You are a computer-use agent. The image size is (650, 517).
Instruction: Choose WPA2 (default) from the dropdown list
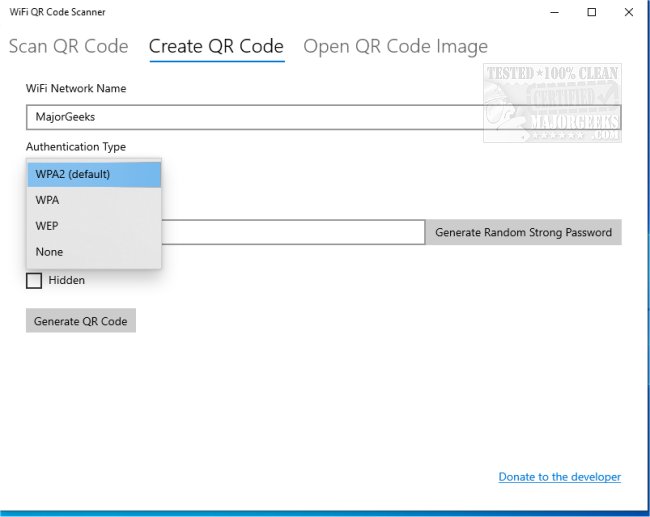[94, 174]
